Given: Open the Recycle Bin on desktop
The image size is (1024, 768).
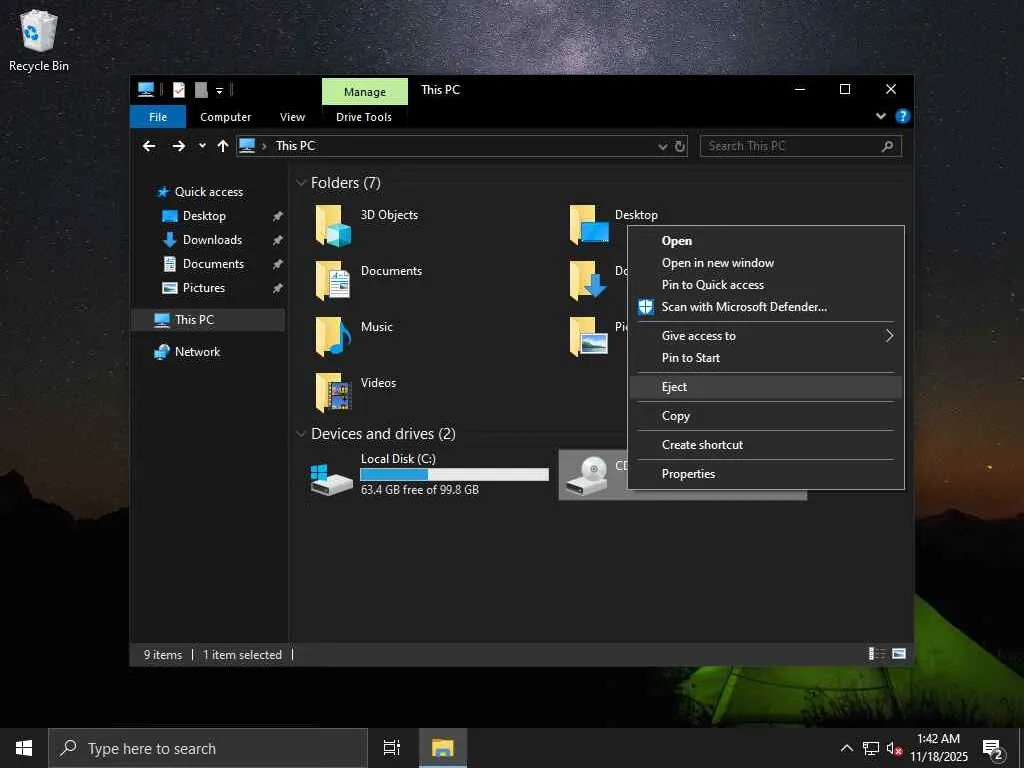Looking at the screenshot, I should [x=38, y=32].
